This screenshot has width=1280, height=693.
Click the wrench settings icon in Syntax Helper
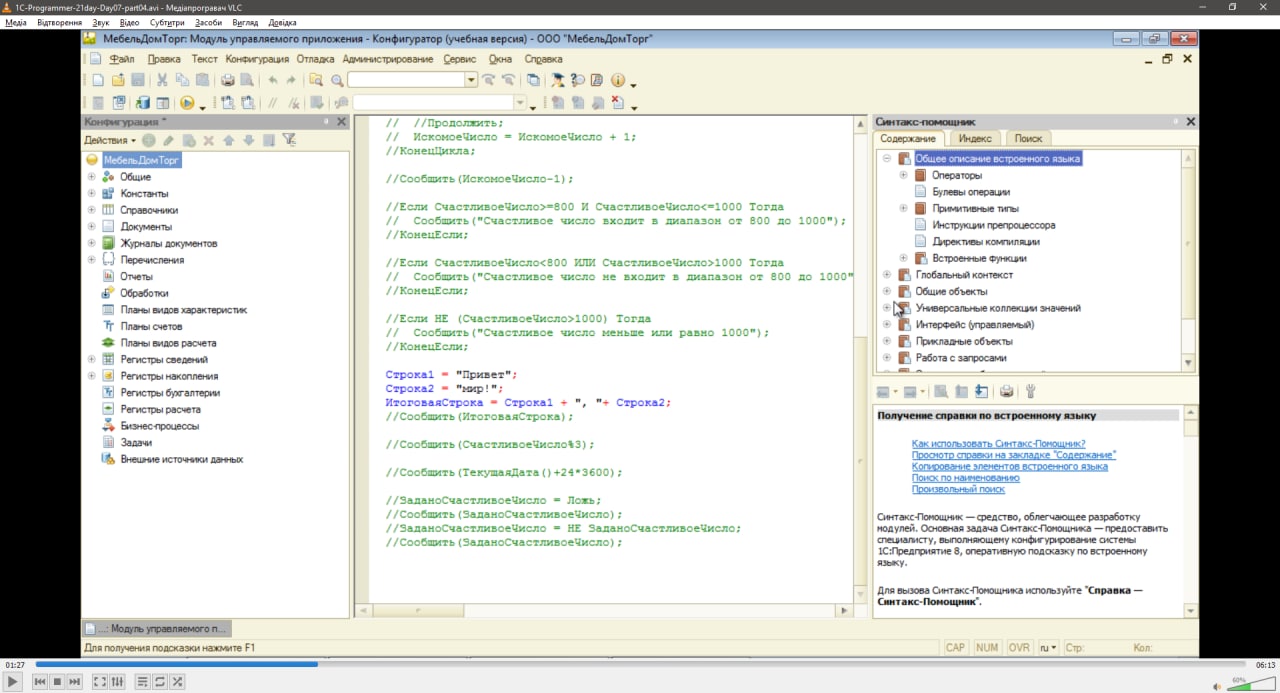click(x=1031, y=392)
